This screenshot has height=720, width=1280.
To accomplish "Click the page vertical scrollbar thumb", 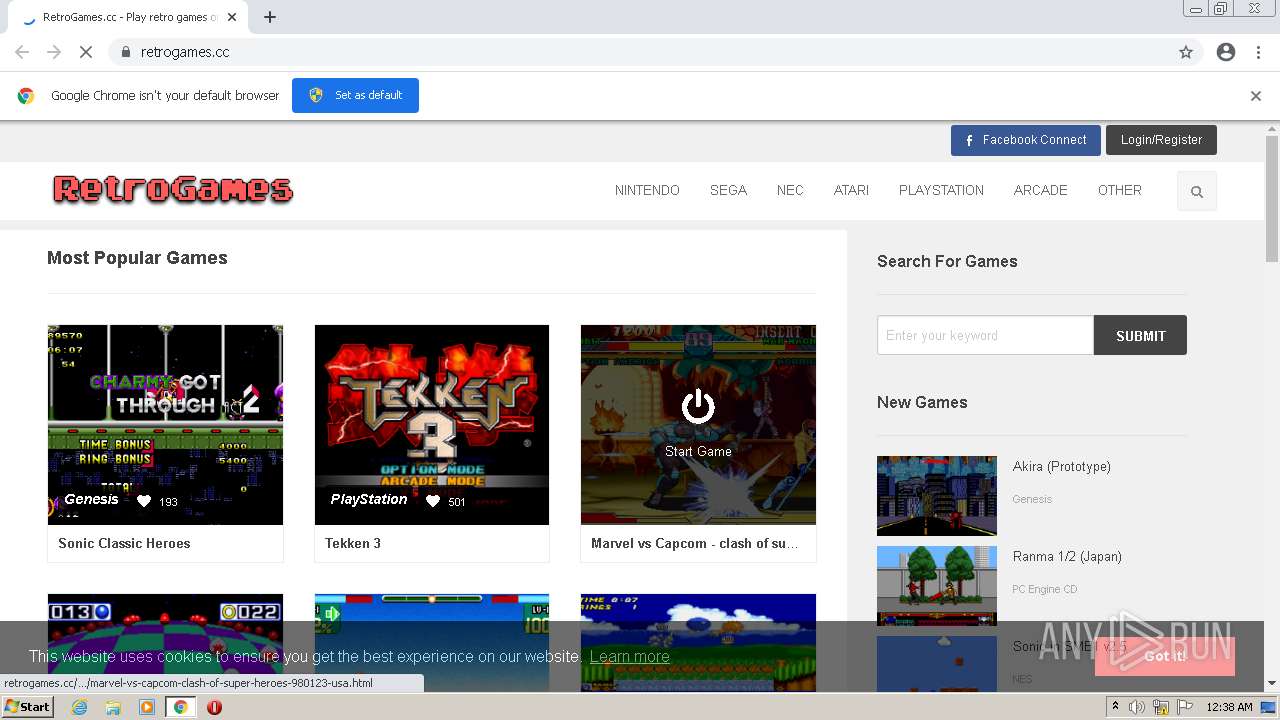I will [1272, 197].
